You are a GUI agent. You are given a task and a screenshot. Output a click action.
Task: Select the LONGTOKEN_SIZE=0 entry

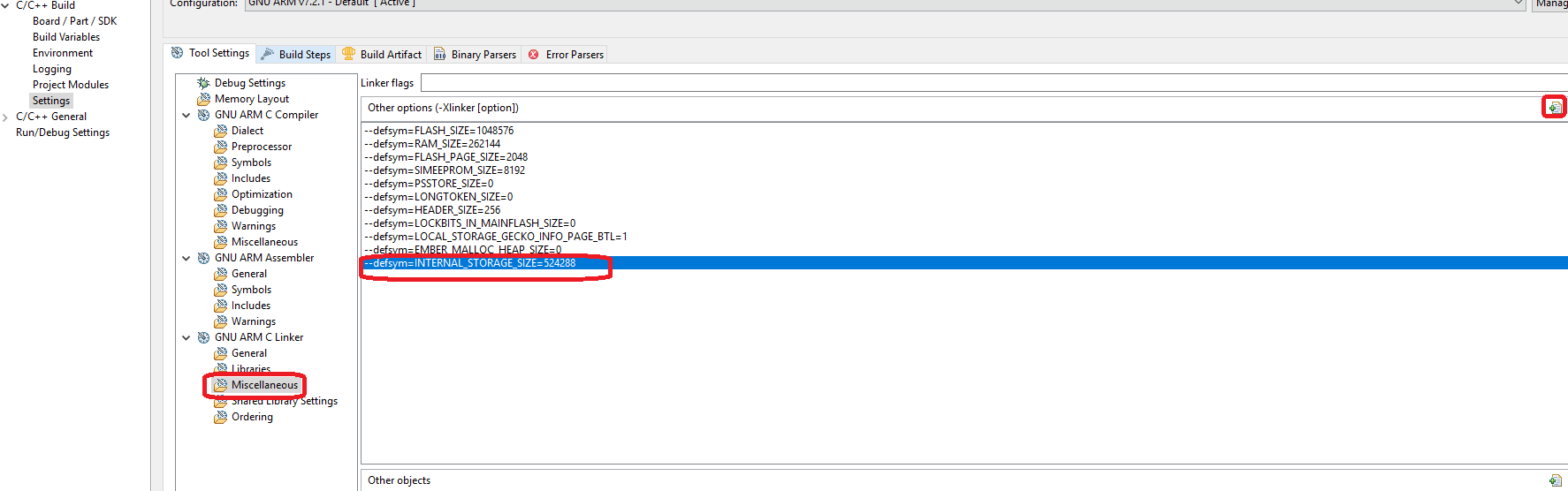pyautogui.click(x=438, y=197)
